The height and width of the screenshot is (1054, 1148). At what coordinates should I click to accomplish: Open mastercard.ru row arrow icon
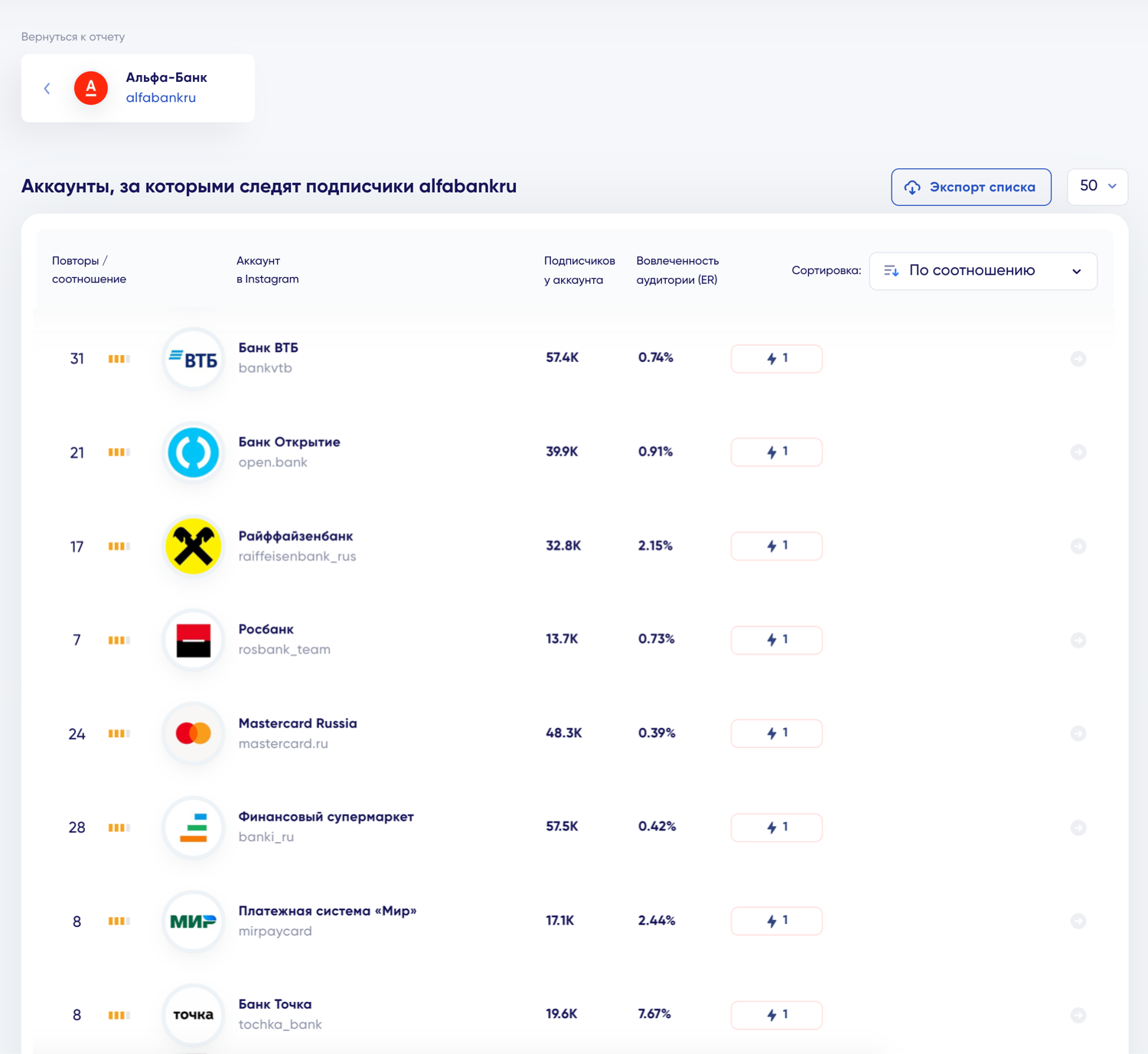pos(1078,733)
